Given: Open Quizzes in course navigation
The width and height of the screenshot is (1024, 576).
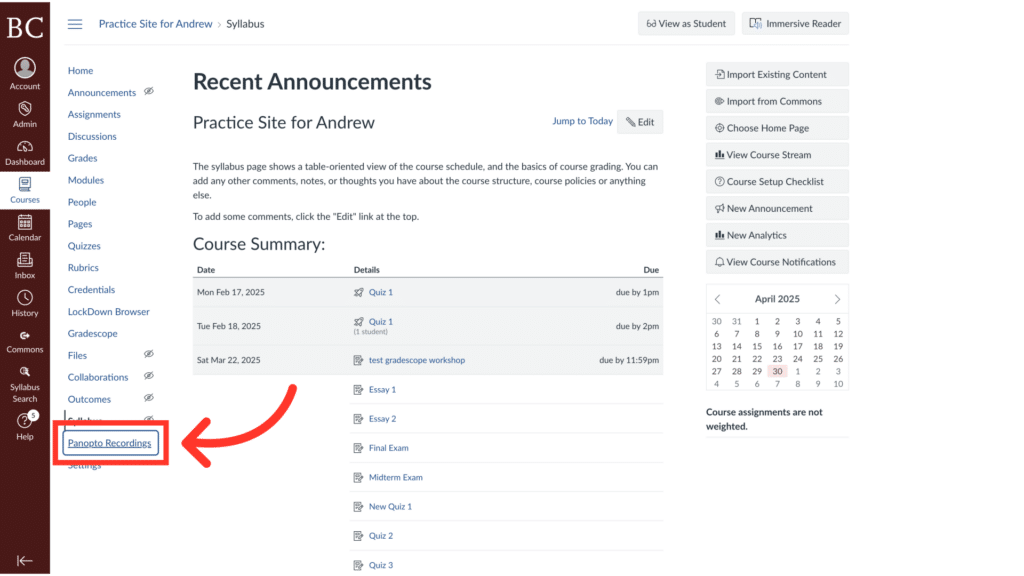Looking at the screenshot, I should [x=84, y=246].
